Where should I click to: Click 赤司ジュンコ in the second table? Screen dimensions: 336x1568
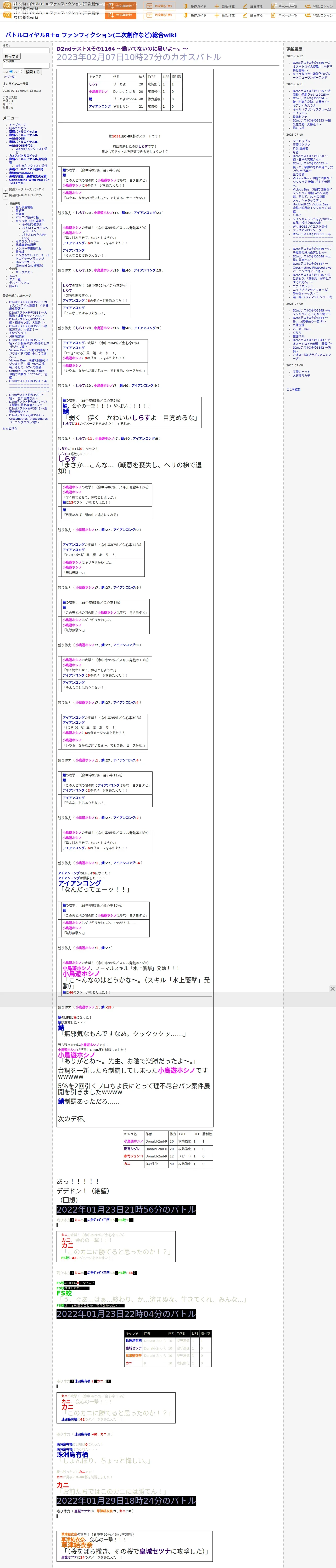[133, 1156]
